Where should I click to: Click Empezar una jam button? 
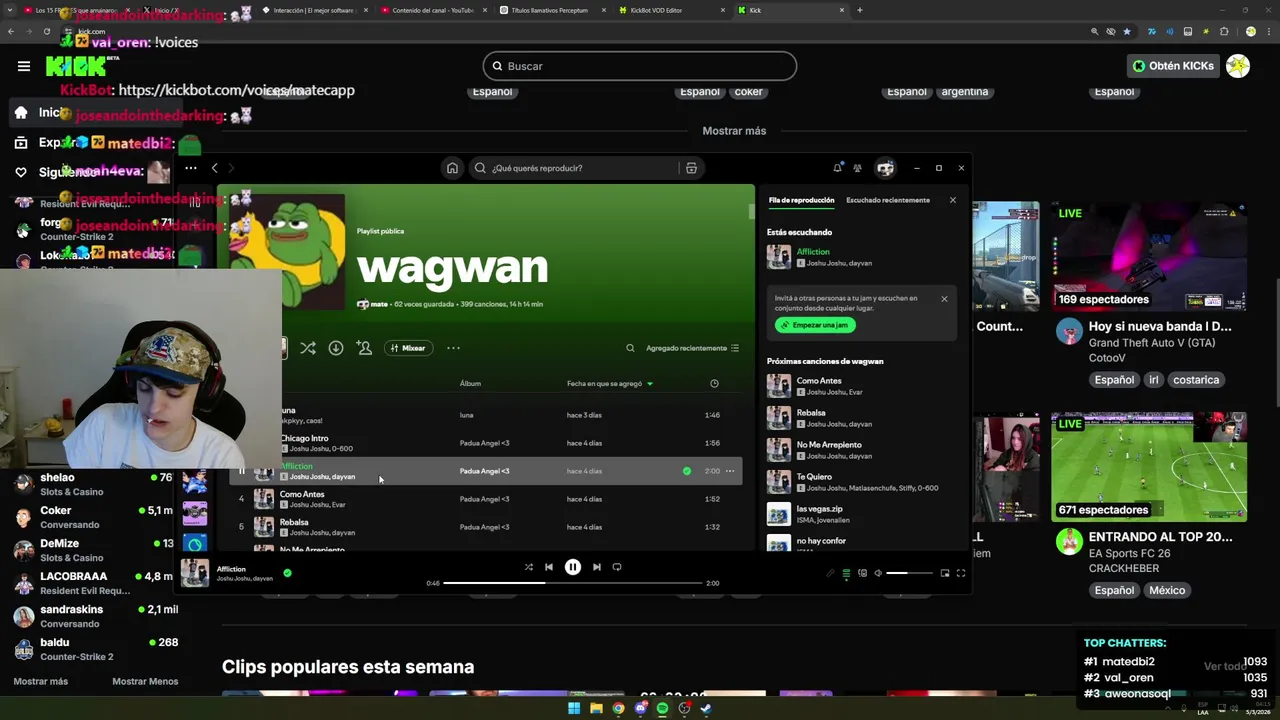[815, 325]
